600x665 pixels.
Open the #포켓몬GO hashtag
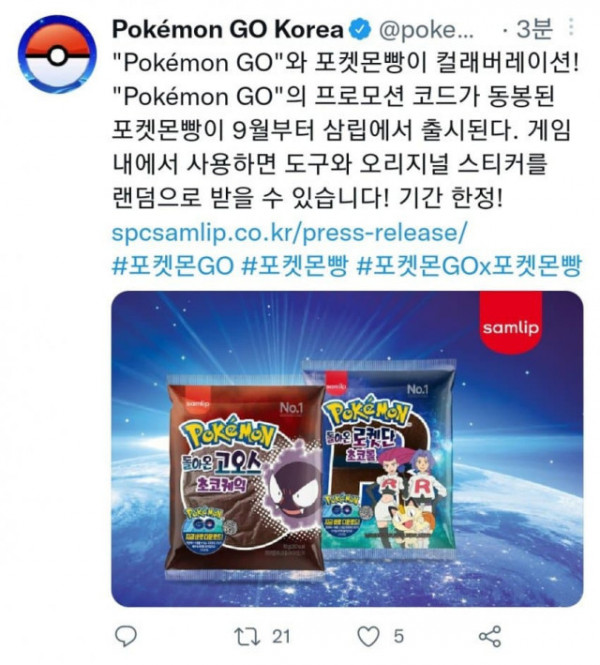[173, 266]
